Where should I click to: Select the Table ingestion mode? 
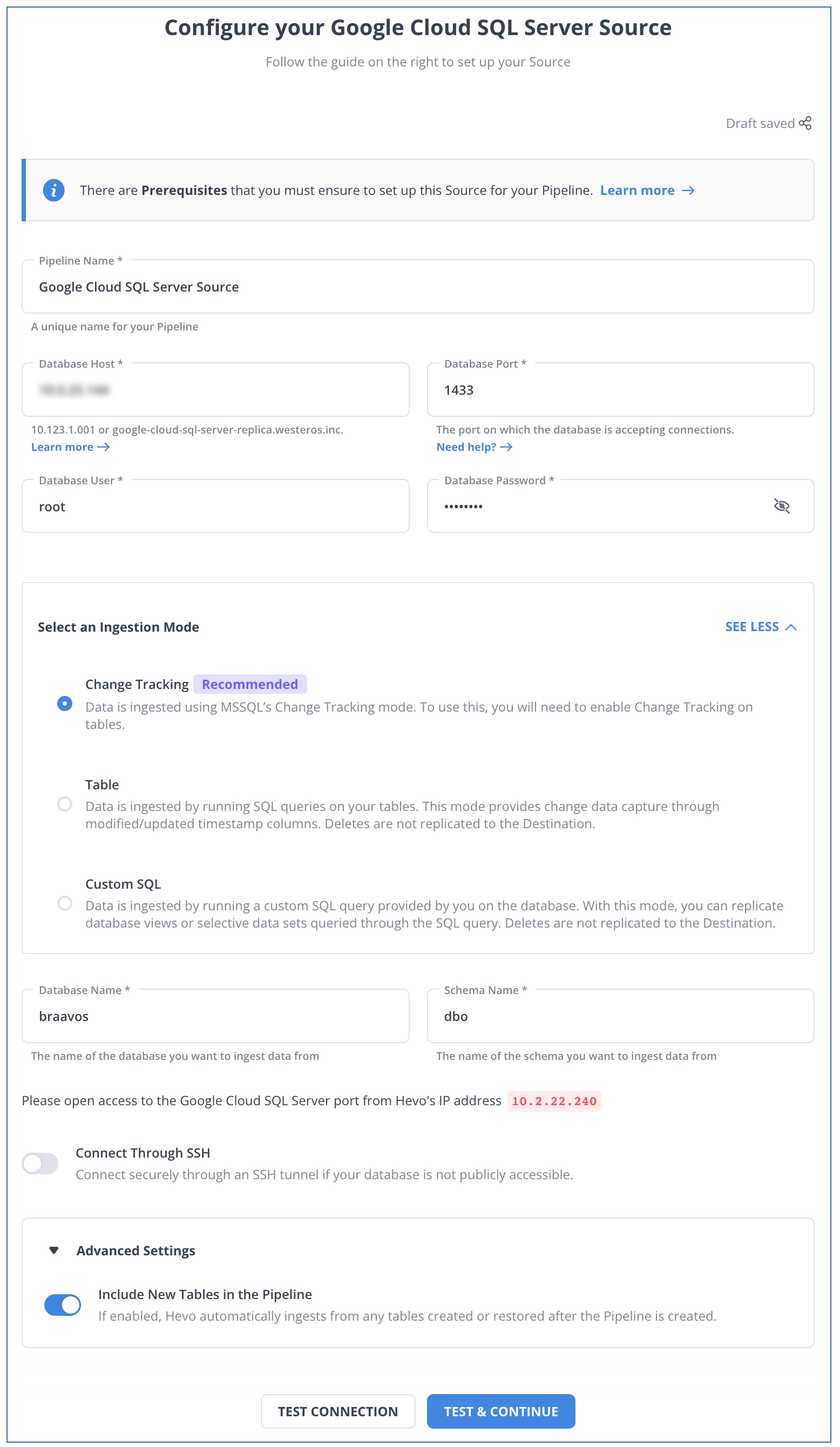[65, 803]
